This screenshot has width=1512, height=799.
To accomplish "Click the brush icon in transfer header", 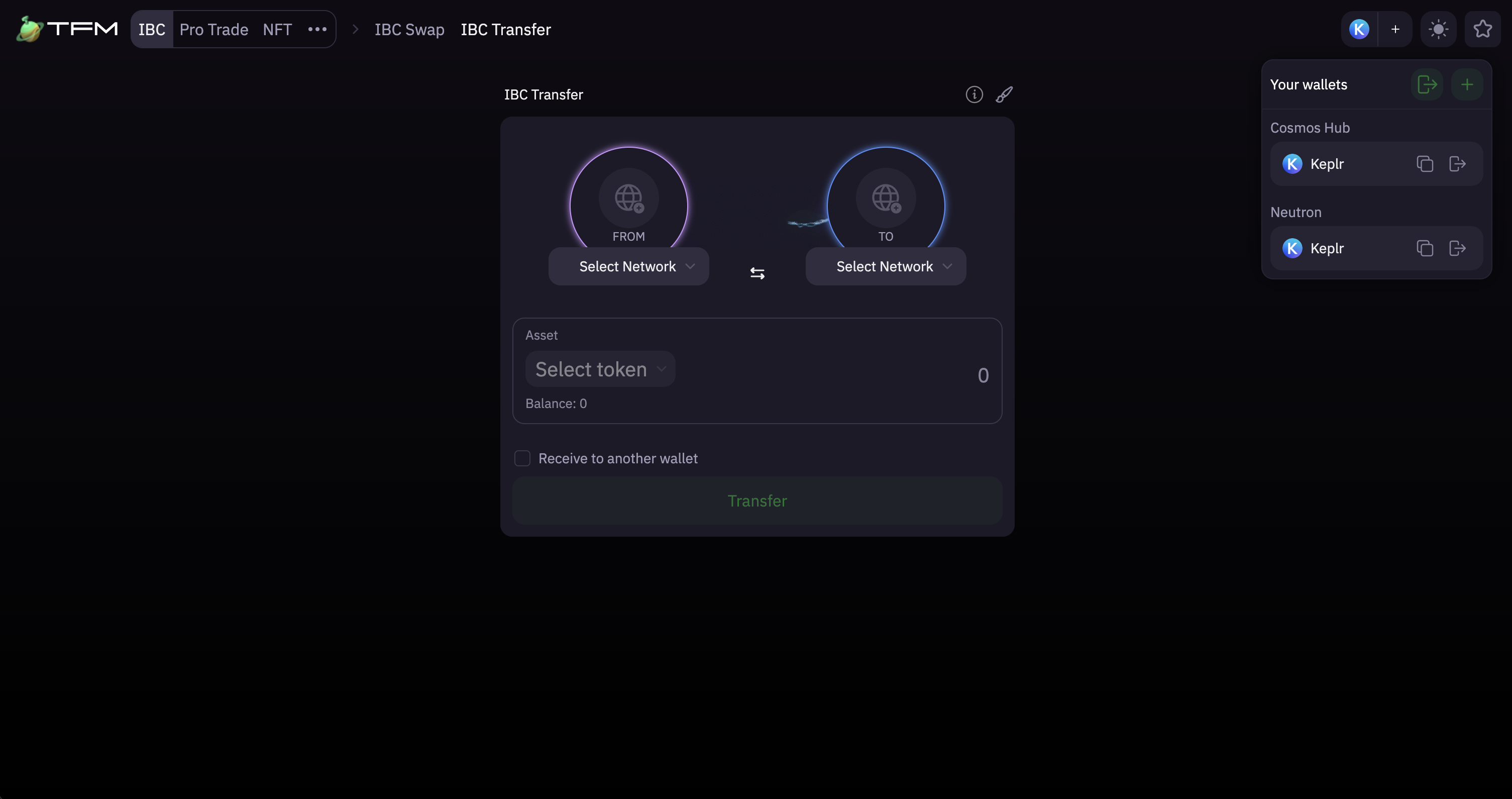I will pyautogui.click(x=1004, y=94).
